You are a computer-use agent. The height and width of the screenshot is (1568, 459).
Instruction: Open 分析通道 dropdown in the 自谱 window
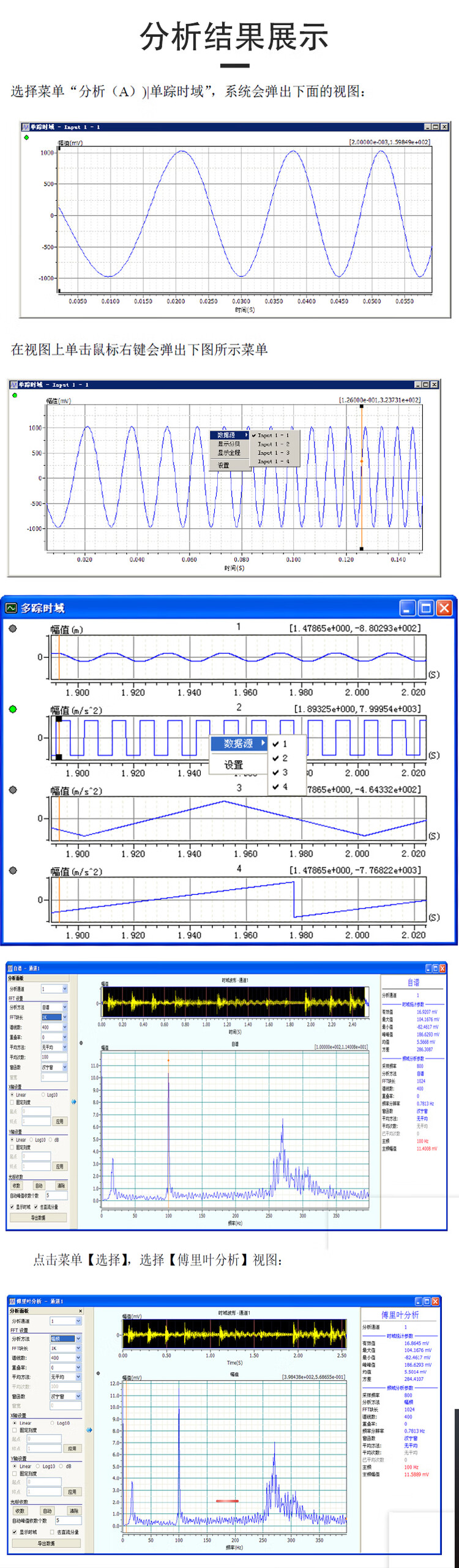coord(54,989)
